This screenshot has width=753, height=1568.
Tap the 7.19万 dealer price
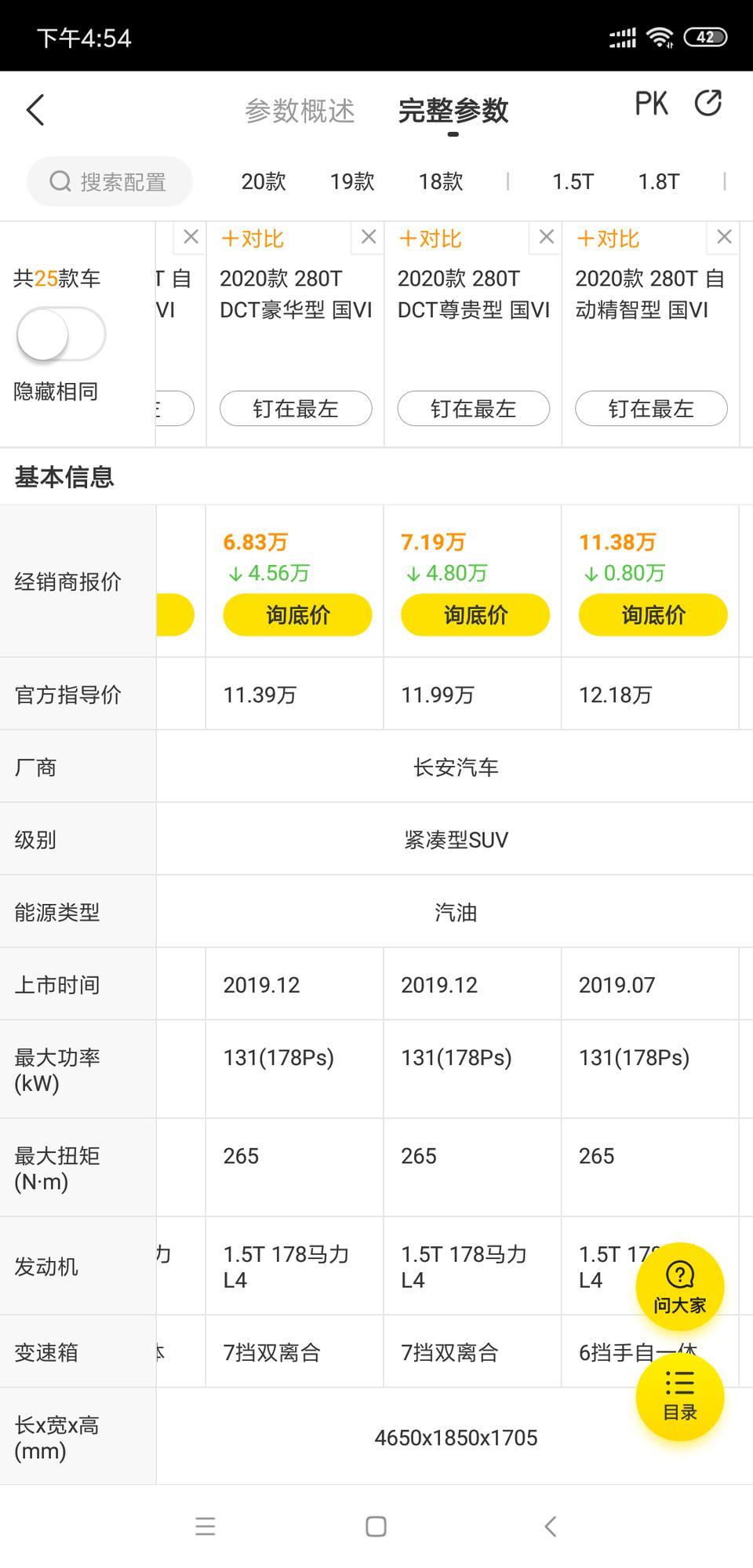coord(434,542)
